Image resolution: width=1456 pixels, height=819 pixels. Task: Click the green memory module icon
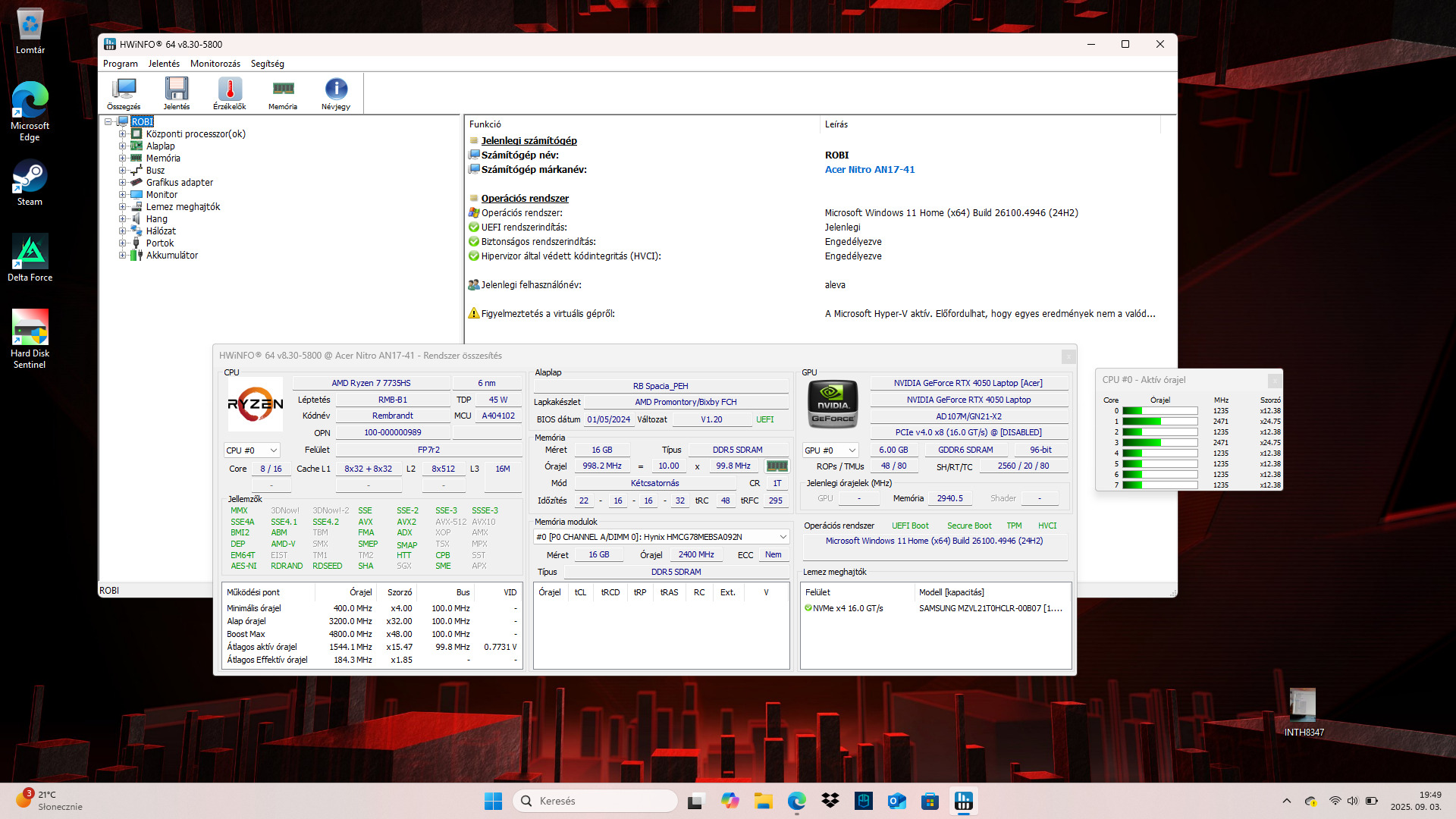(777, 466)
